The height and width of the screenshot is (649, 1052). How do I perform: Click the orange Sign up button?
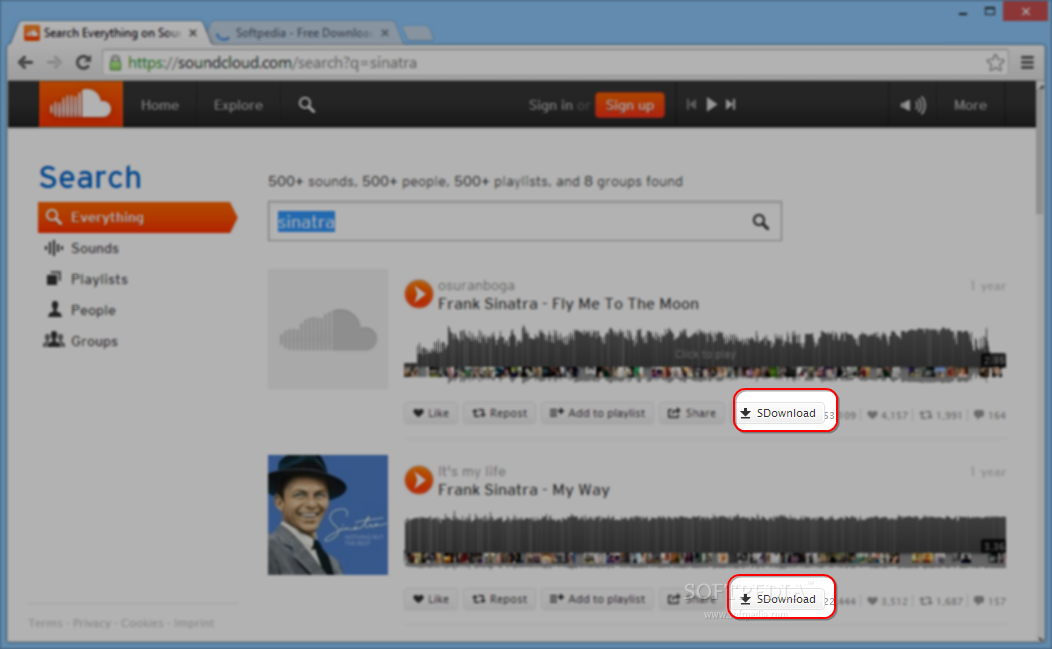point(629,105)
